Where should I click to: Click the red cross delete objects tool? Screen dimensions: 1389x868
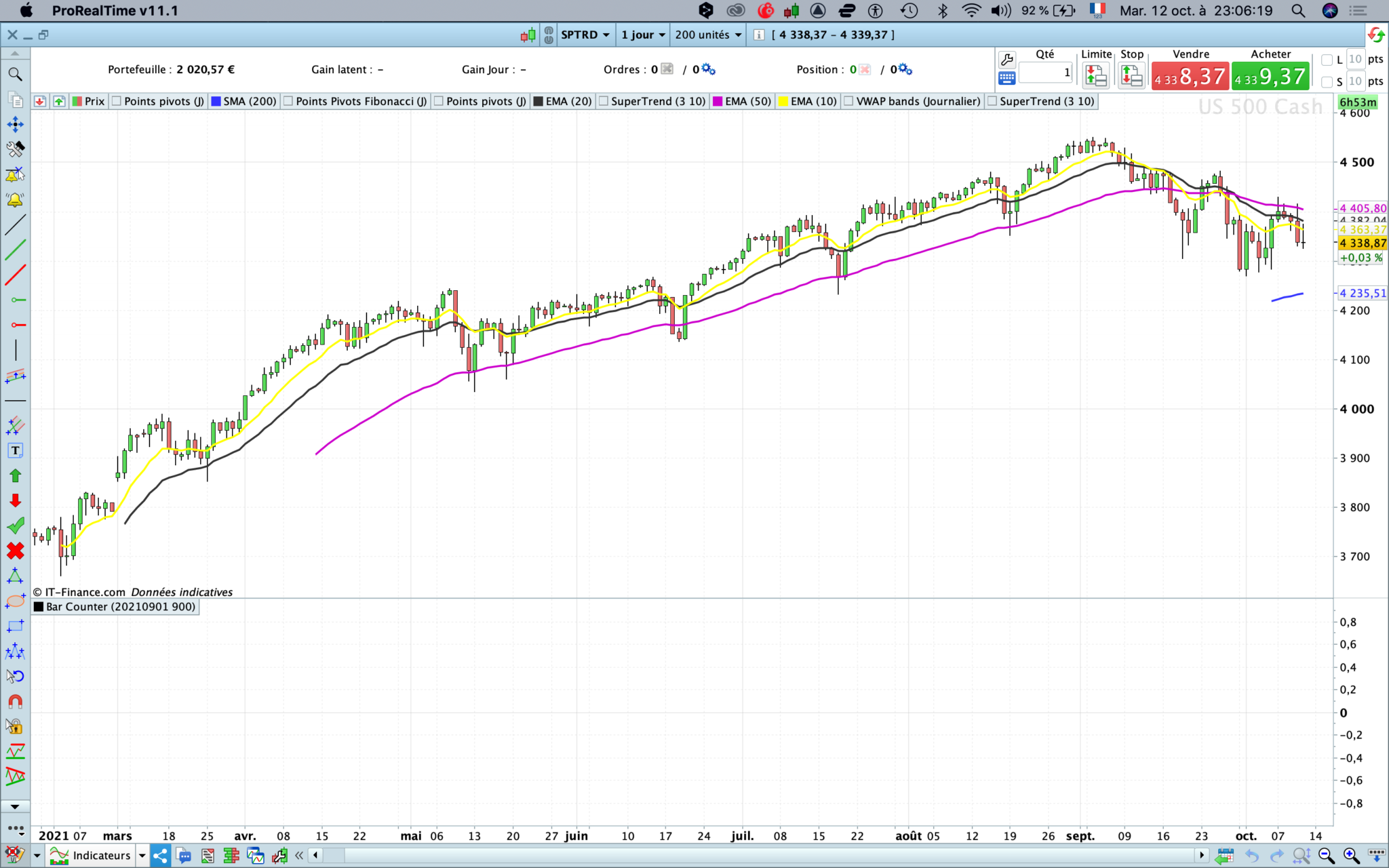(x=15, y=551)
